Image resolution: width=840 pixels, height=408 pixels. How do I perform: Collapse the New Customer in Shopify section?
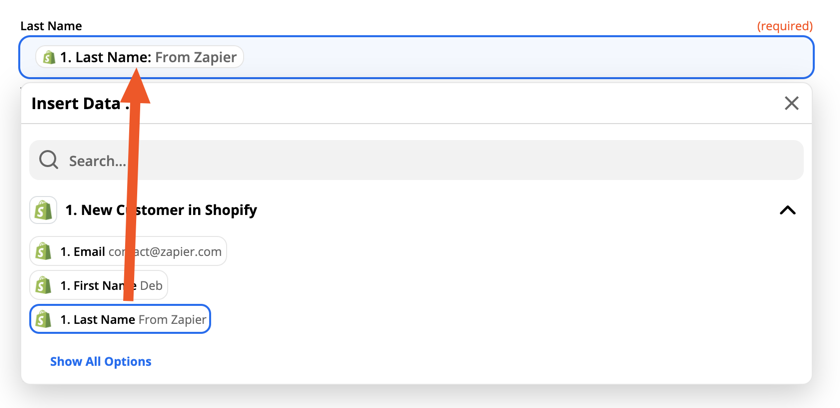coord(787,210)
